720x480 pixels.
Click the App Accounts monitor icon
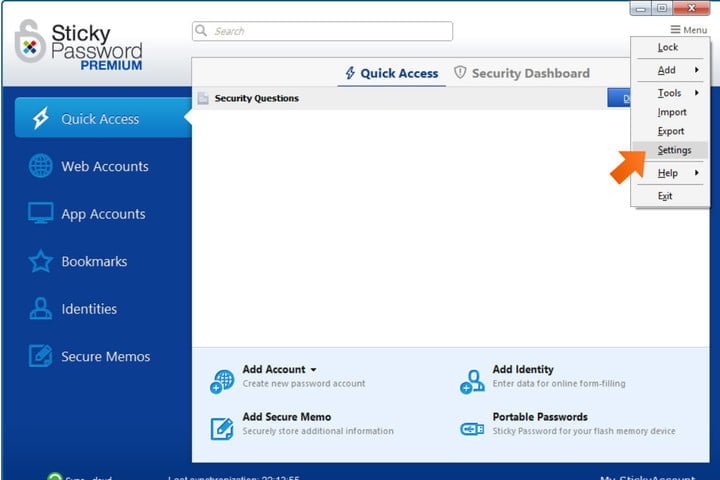[x=40, y=213]
